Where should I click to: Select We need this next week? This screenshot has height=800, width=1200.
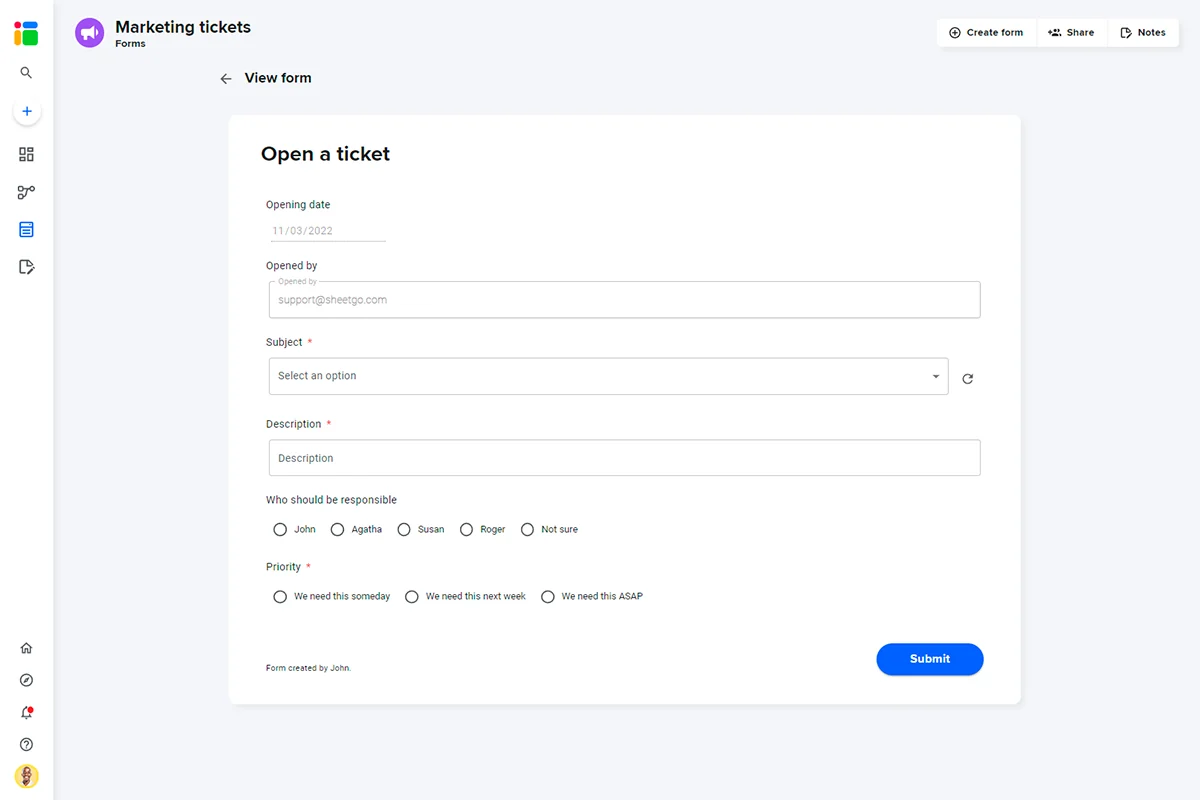tap(412, 596)
